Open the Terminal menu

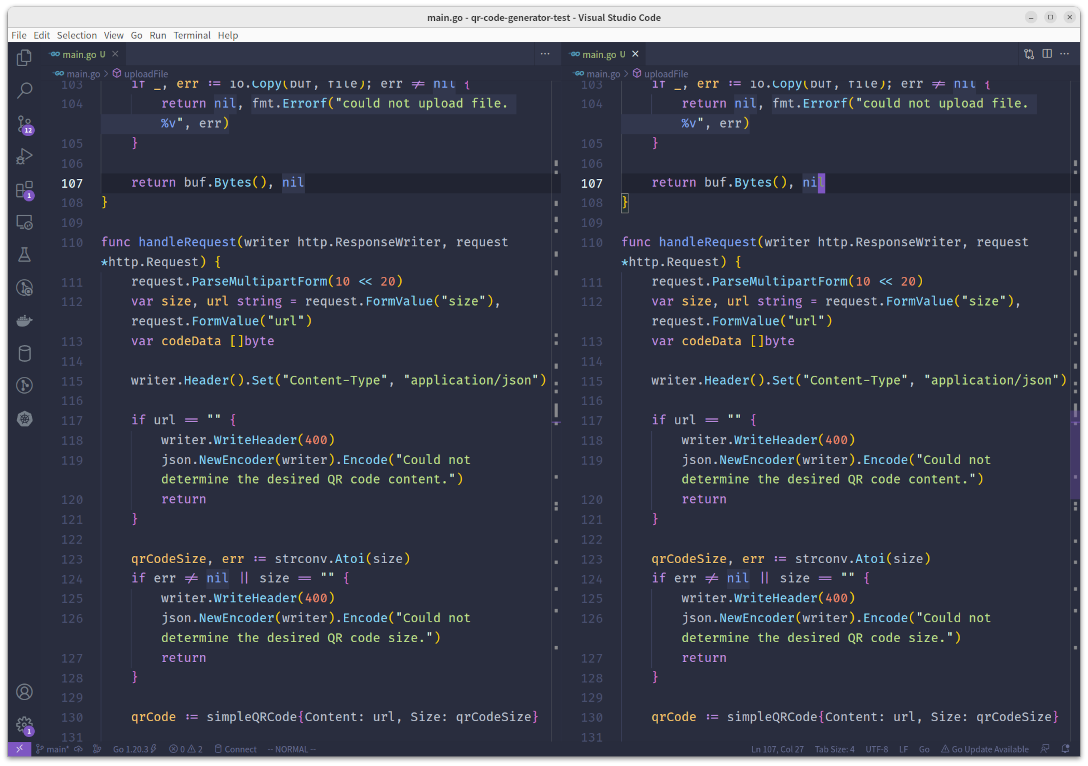coord(192,35)
